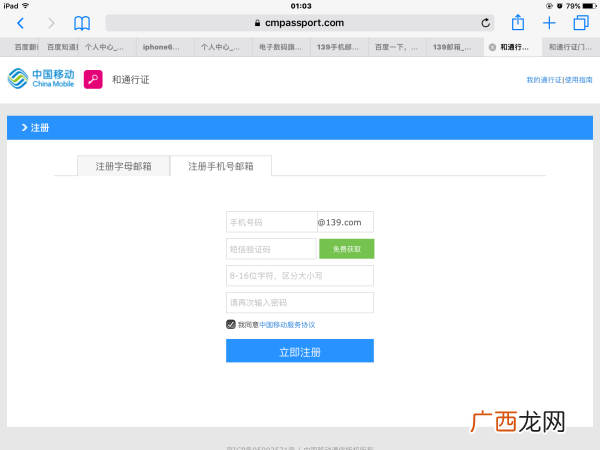Click the 请再次输入密码 field

click(300, 303)
